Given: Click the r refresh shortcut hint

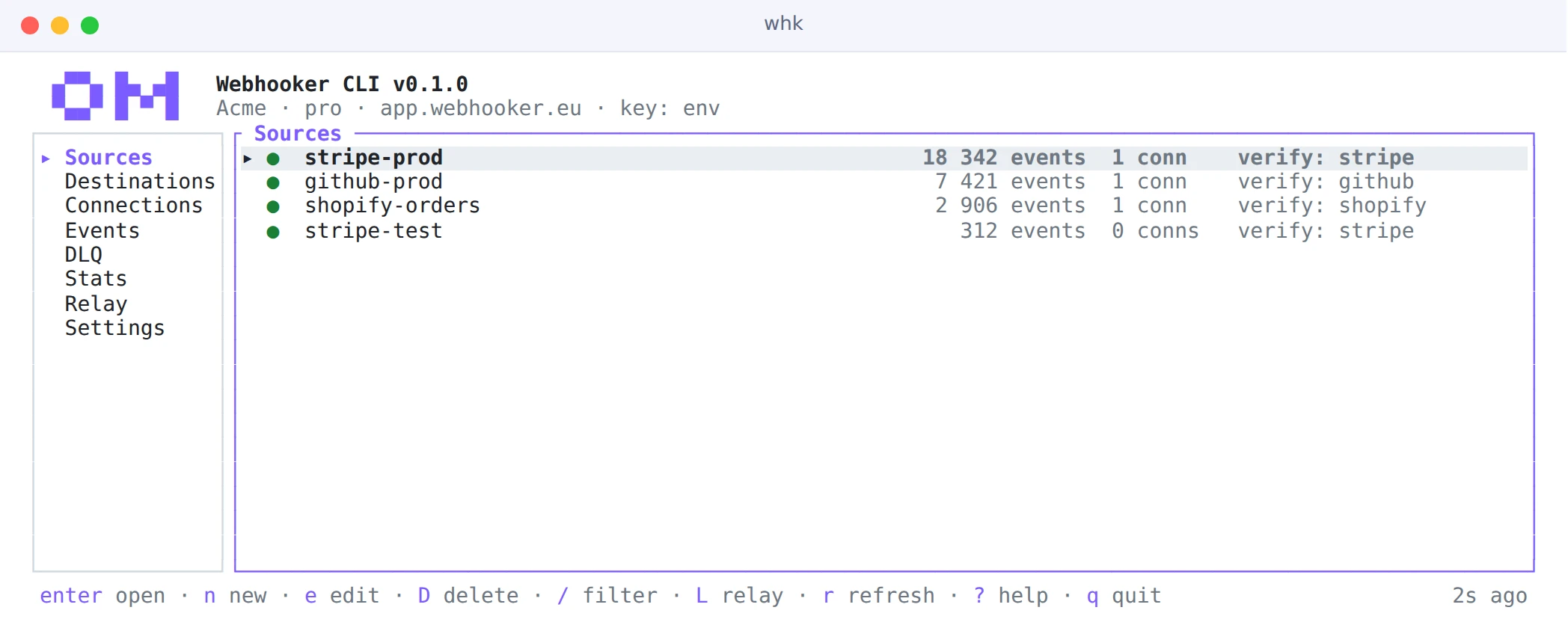Looking at the screenshot, I should (878, 596).
